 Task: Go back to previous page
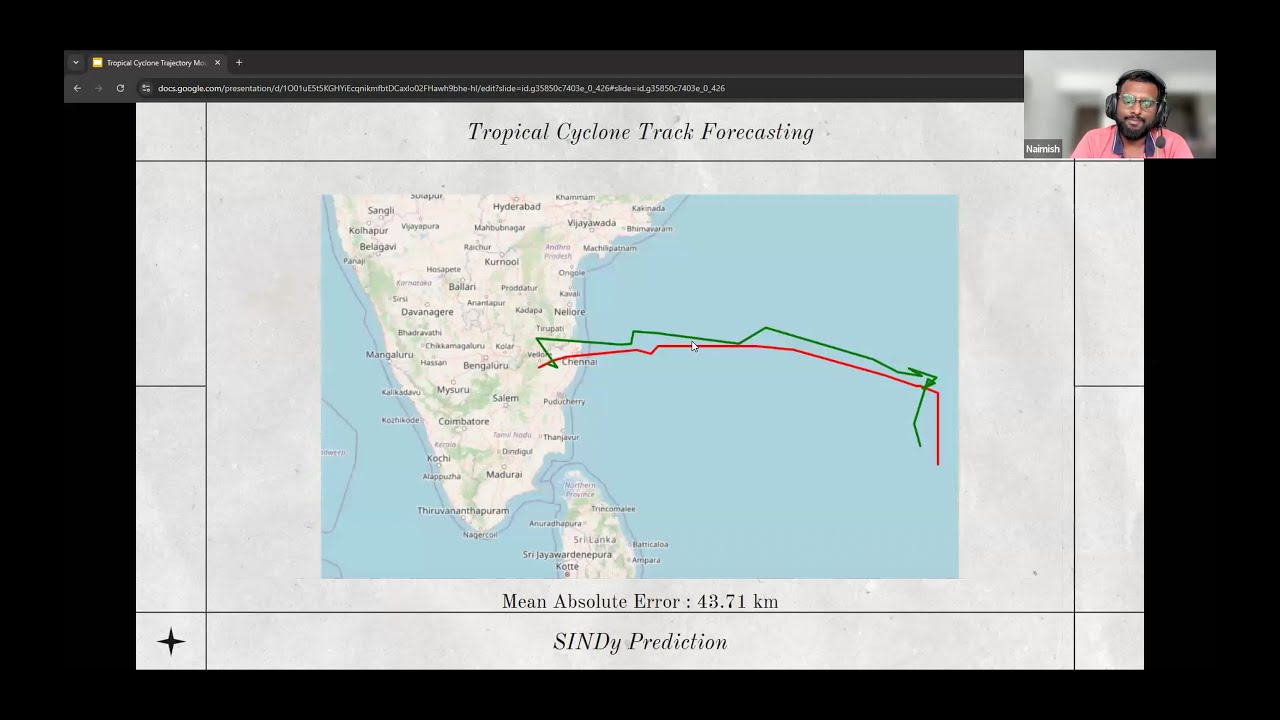tap(77, 88)
